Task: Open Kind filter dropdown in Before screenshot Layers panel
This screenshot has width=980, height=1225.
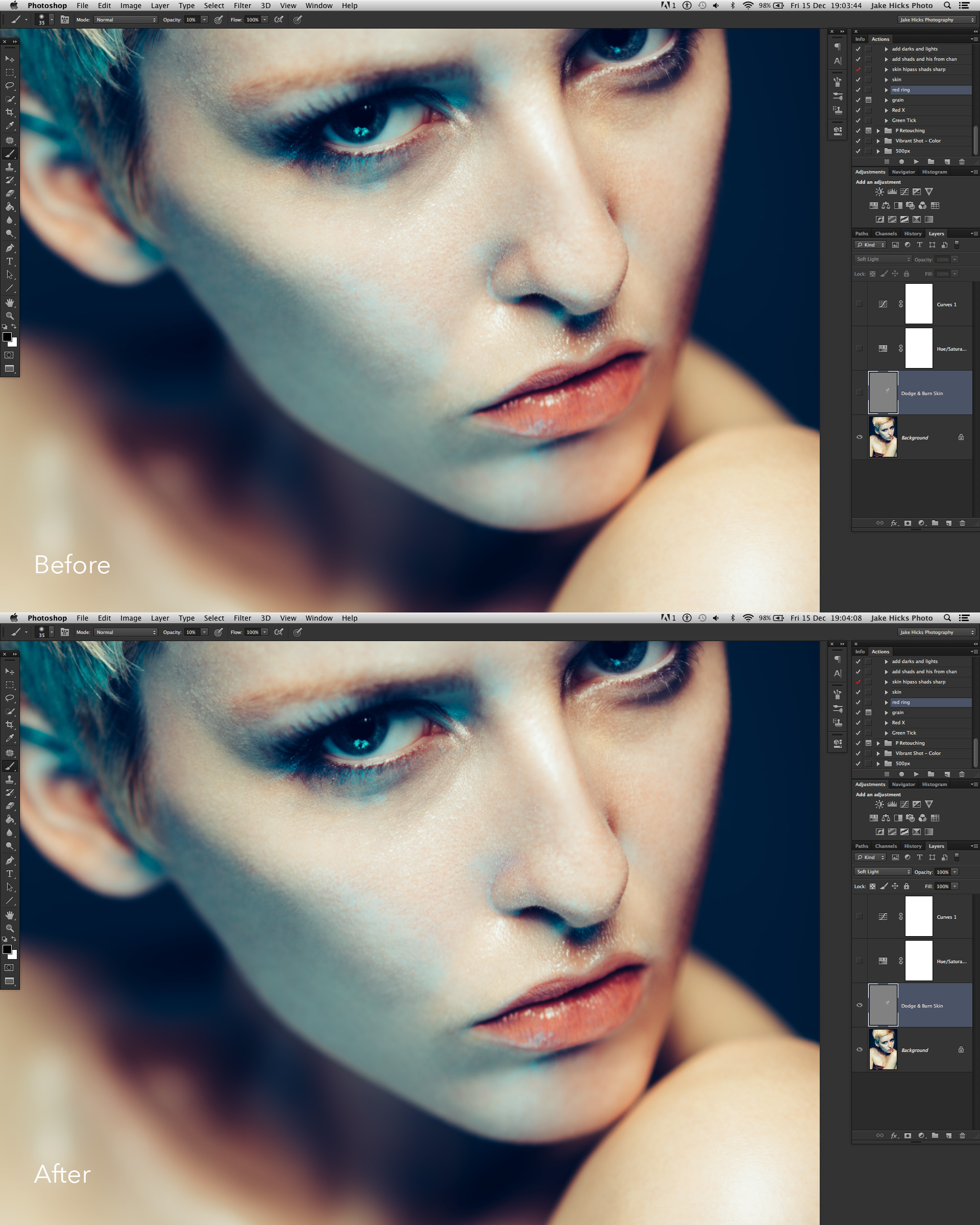Action: [x=870, y=245]
